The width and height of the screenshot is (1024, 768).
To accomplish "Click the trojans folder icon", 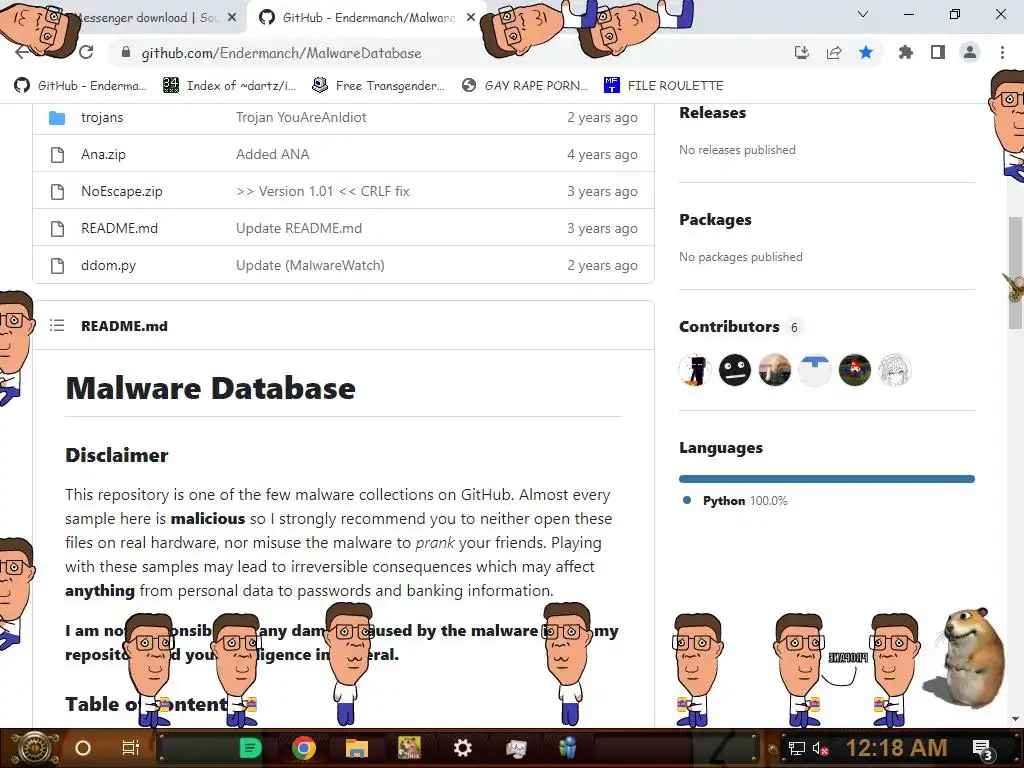I will pos(57,118).
